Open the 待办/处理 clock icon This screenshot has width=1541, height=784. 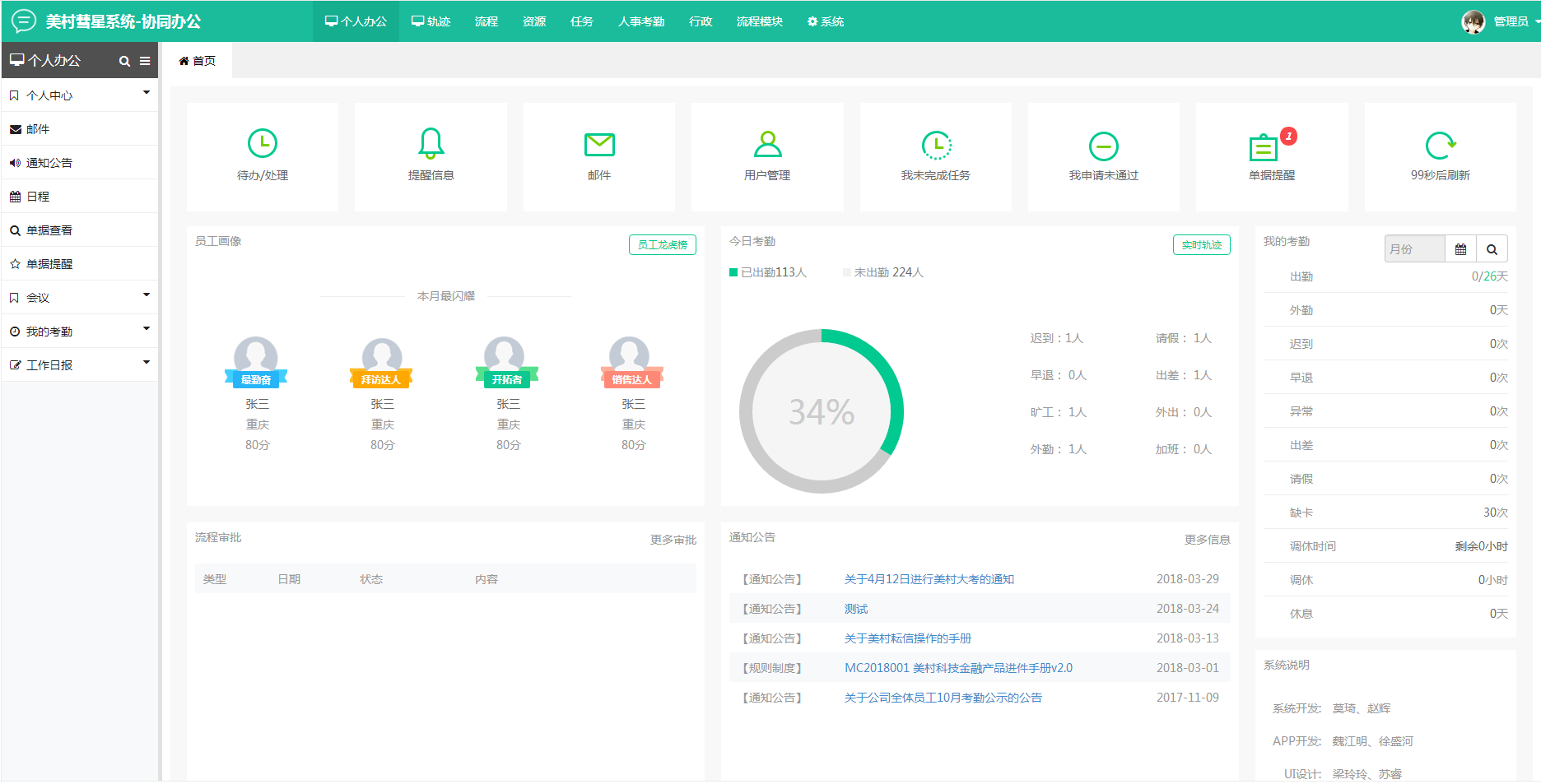pyautogui.click(x=263, y=144)
